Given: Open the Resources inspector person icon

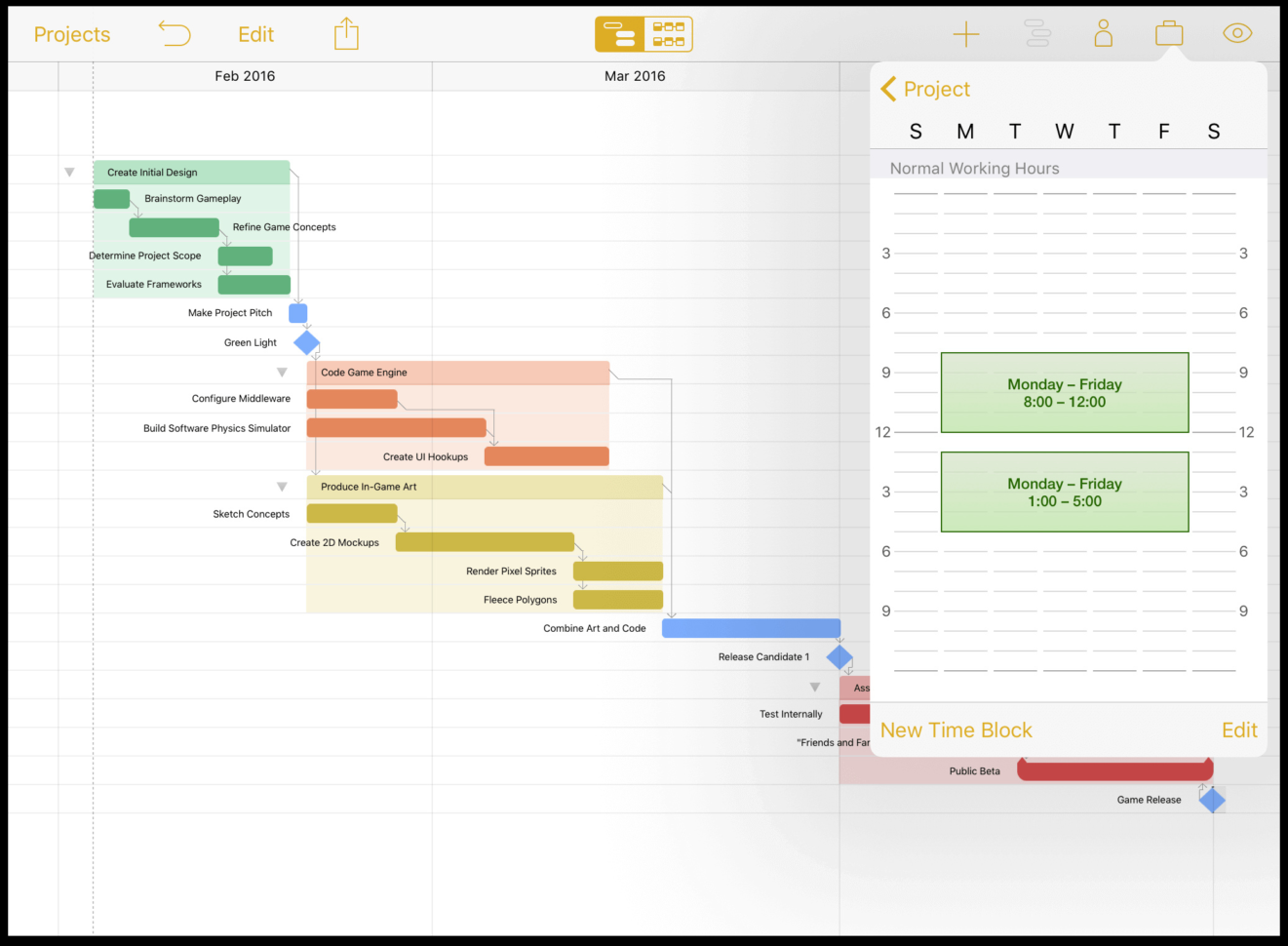Looking at the screenshot, I should pos(1103,33).
